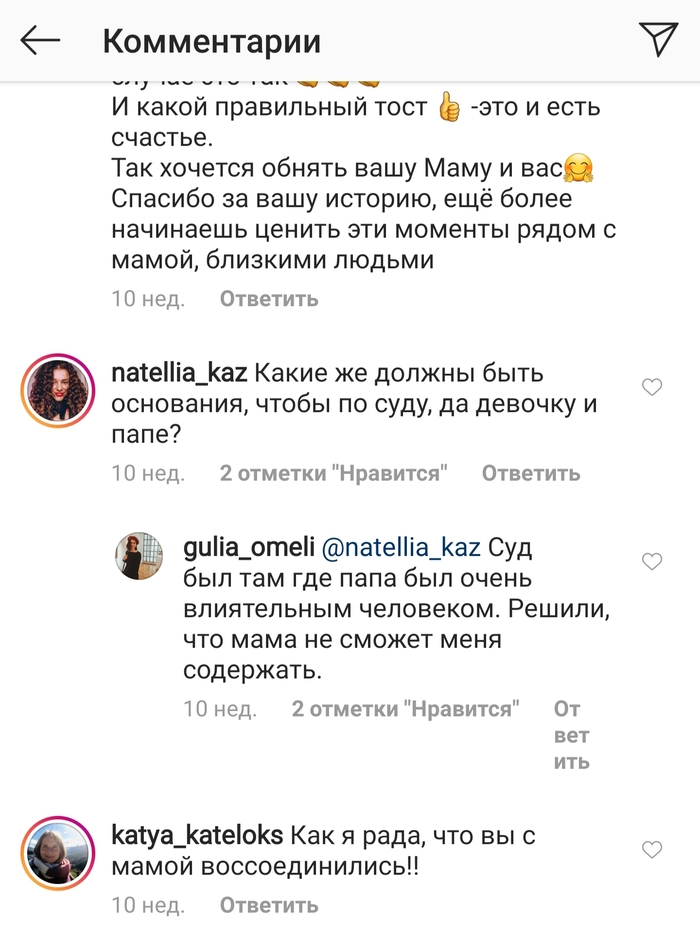The height and width of the screenshot is (933, 700).
Task: Reply to the topmost comment
Action: [x=269, y=299]
